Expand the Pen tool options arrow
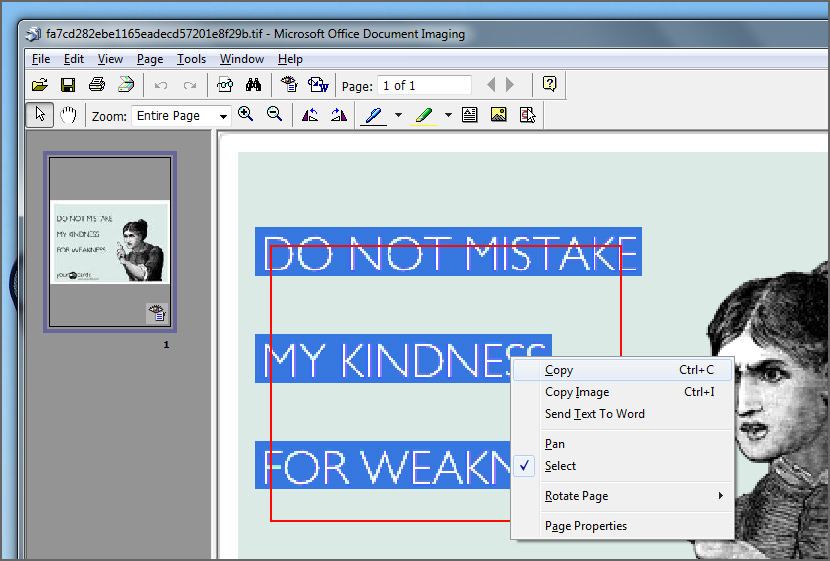Viewport: 830px width, 561px height. pos(398,115)
